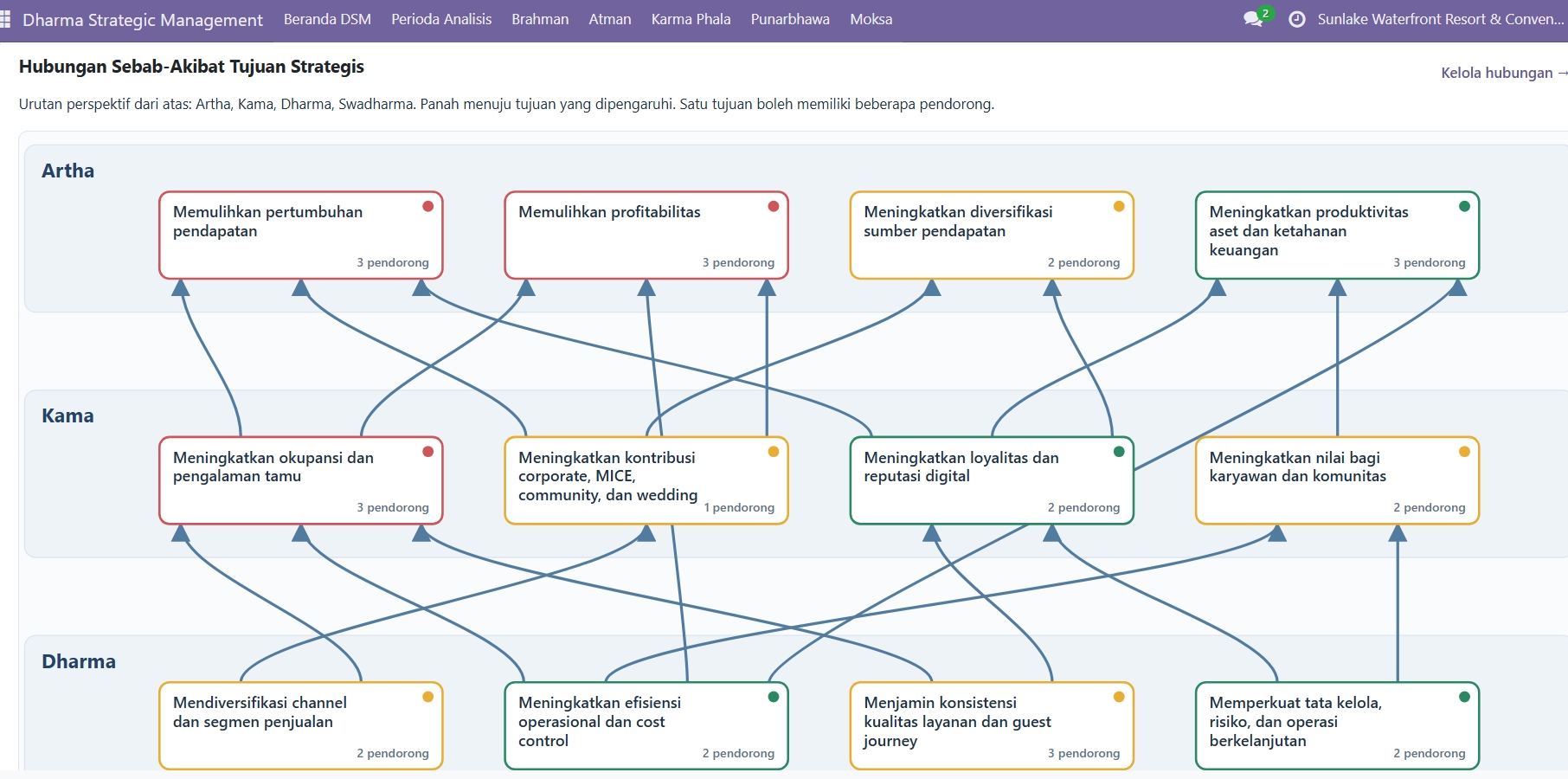Open Meningkatkan okupansi dan pengalaman tamu card

301,480
